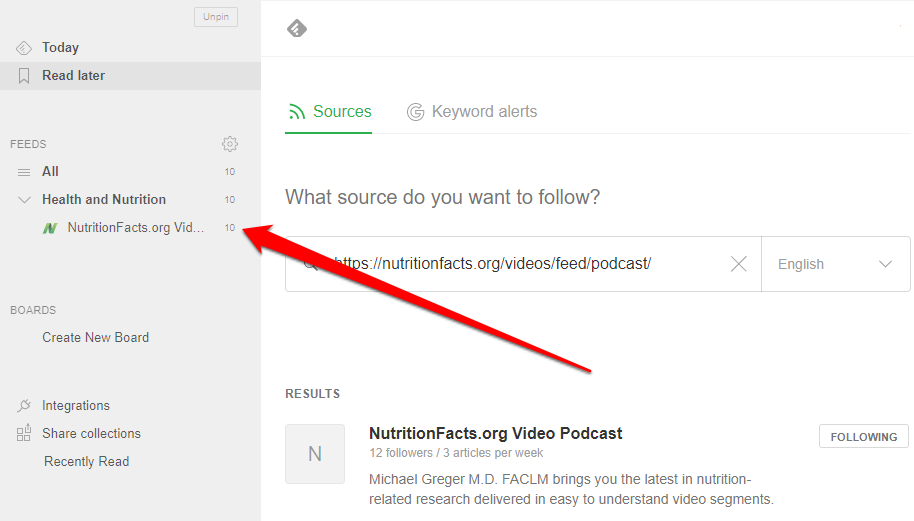Clear the search field with X icon

pos(738,264)
